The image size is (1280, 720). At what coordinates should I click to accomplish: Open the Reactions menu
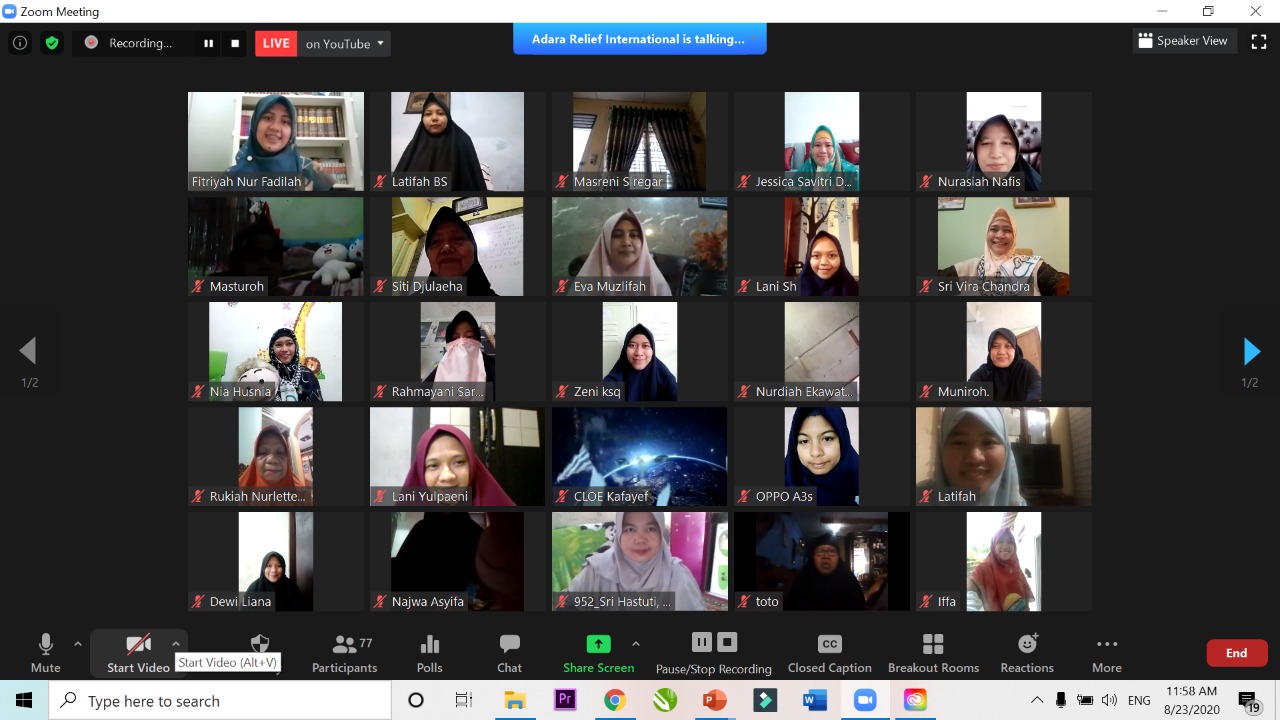tap(1027, 653)
